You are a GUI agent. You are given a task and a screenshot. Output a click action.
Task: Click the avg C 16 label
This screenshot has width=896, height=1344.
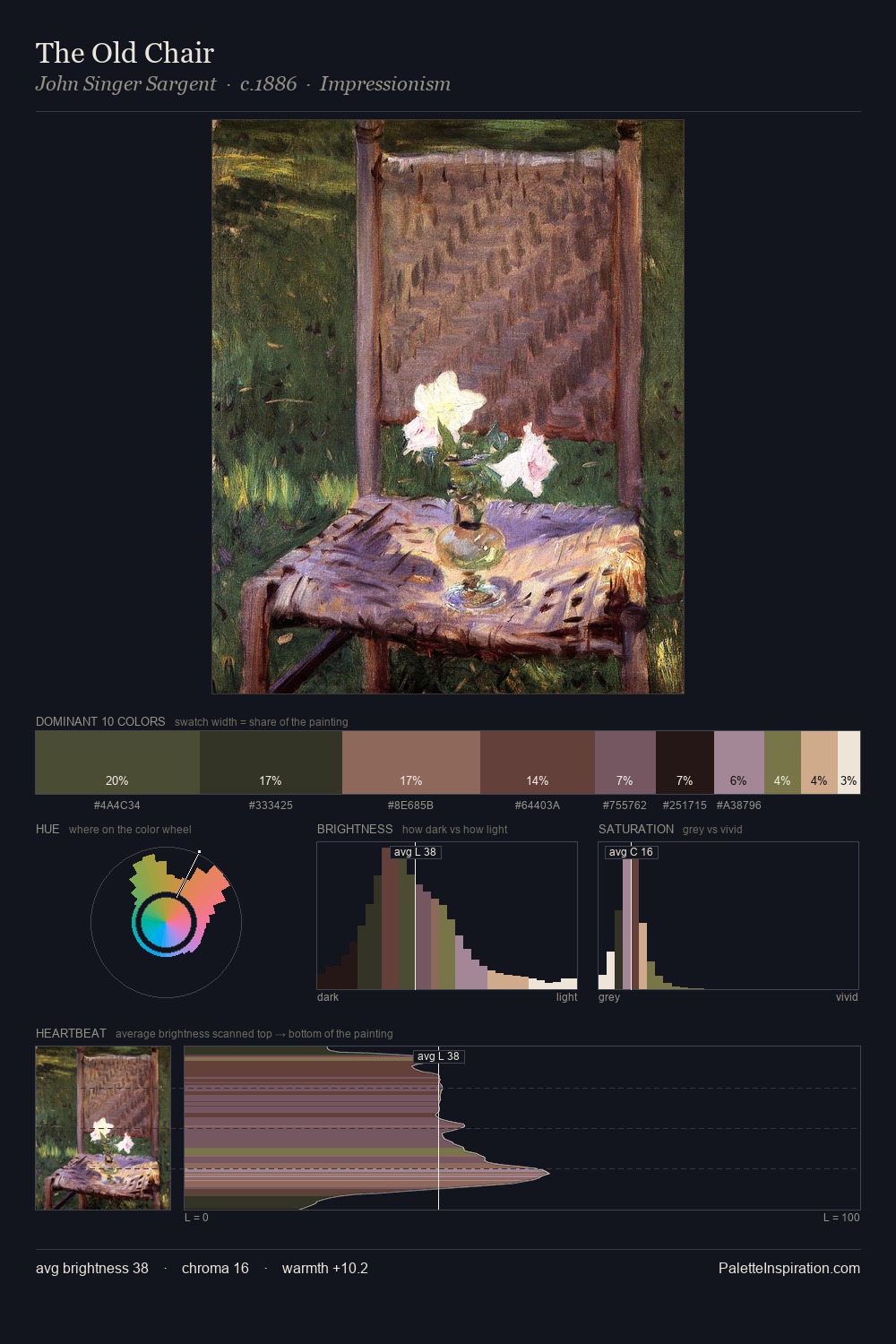[631, 852]
